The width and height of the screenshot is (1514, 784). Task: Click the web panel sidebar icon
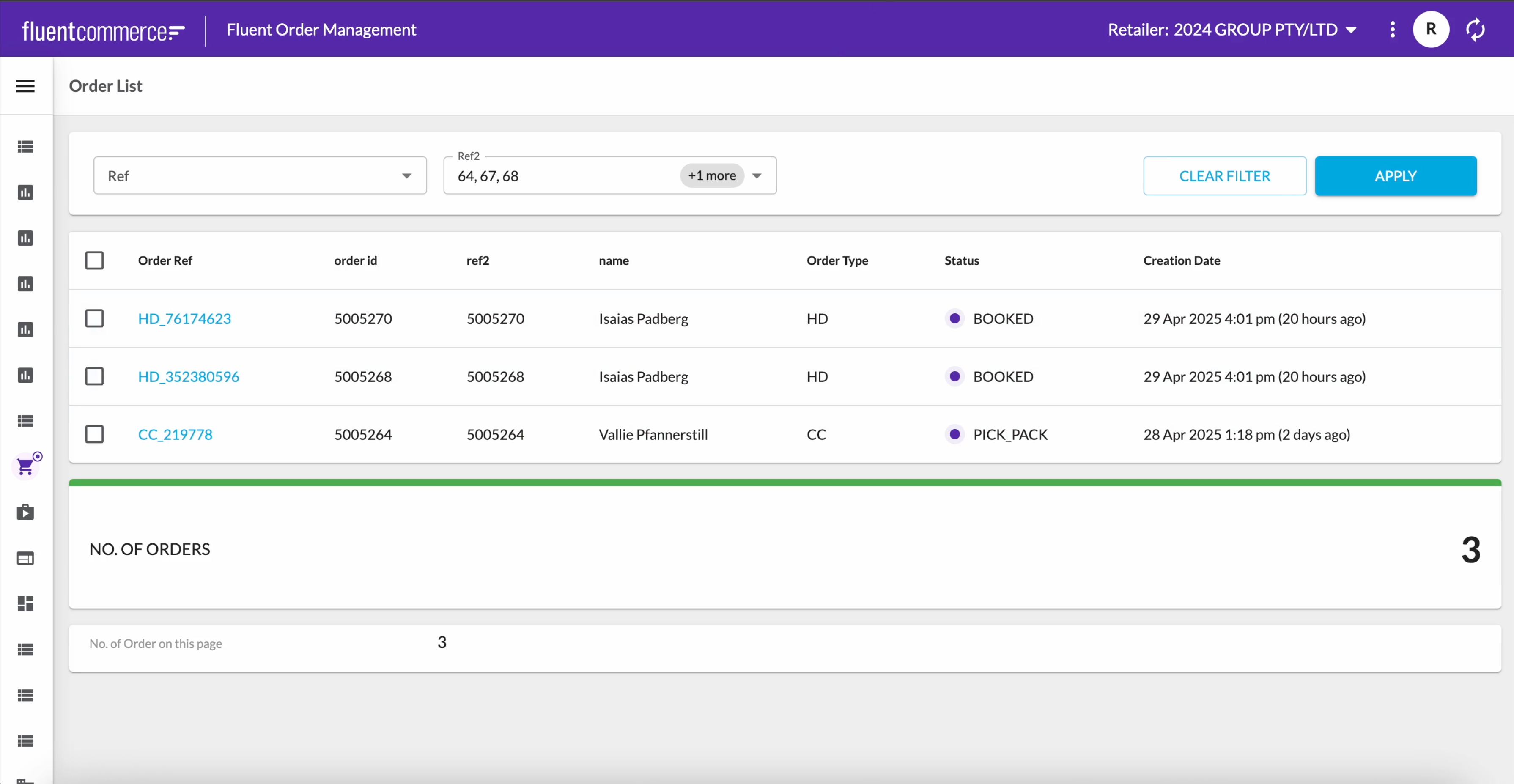point(25,558)
